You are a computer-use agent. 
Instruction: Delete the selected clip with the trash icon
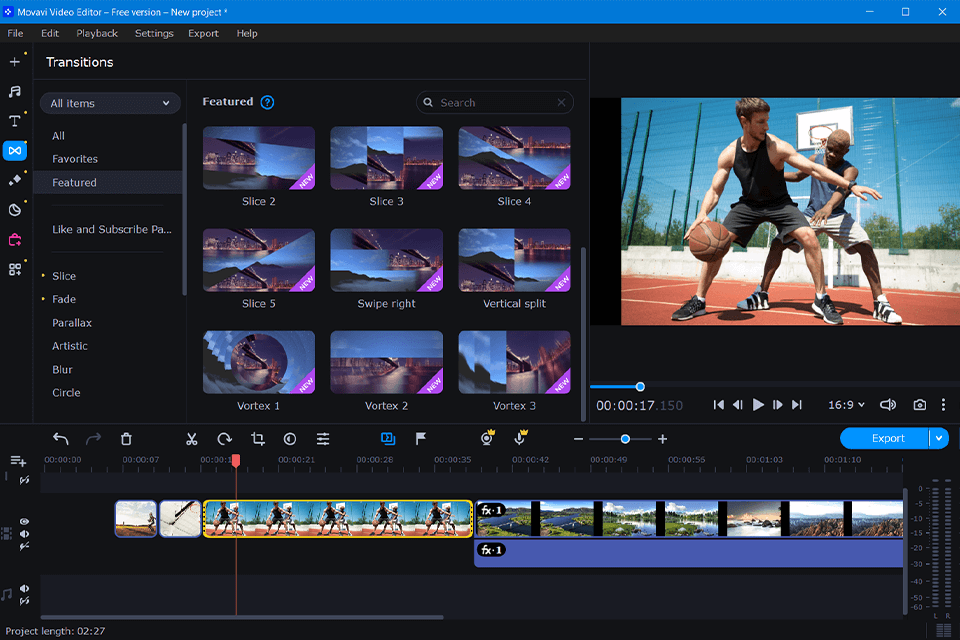[126, 439]
